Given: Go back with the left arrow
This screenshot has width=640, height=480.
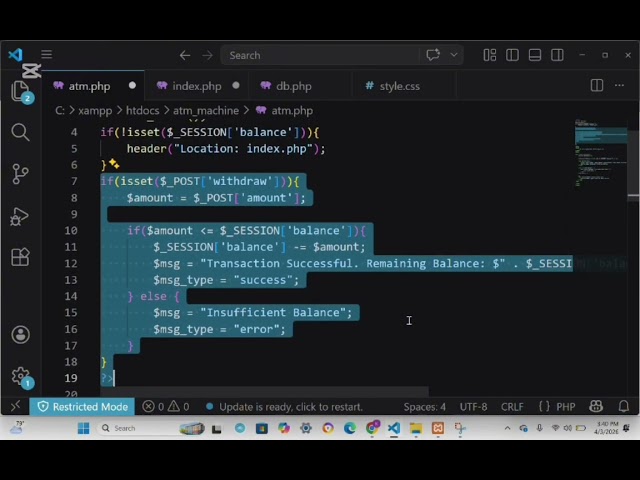Looking at the screenshot, I should pyautogui.click(x=185, y=55).
